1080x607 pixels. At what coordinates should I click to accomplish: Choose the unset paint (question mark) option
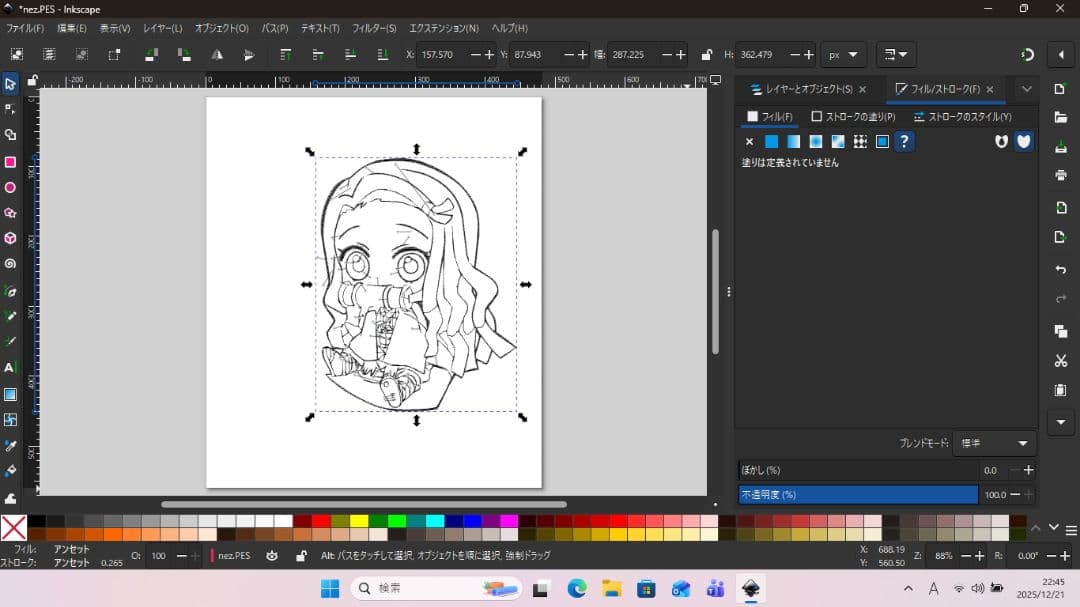[904, 142]
